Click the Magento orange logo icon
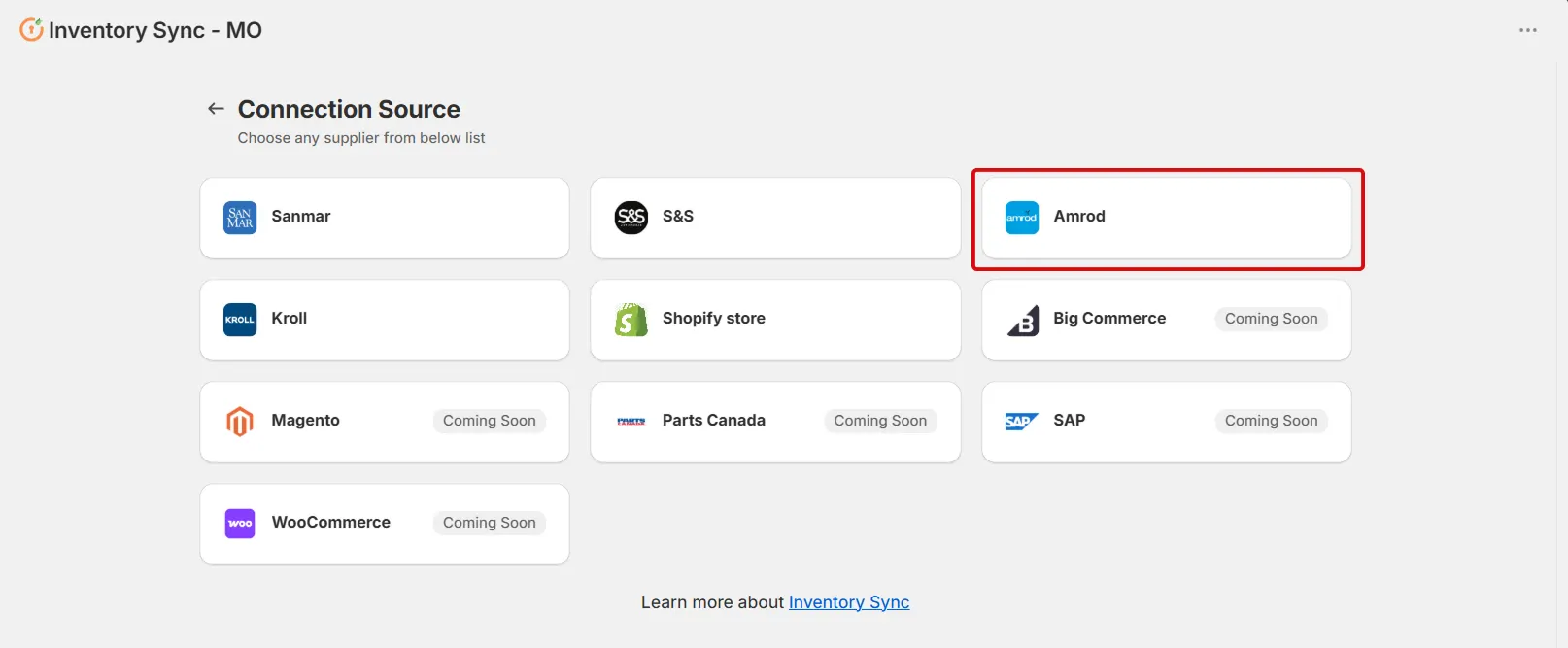The image size is (1568, 648). (x=240, y=421)
